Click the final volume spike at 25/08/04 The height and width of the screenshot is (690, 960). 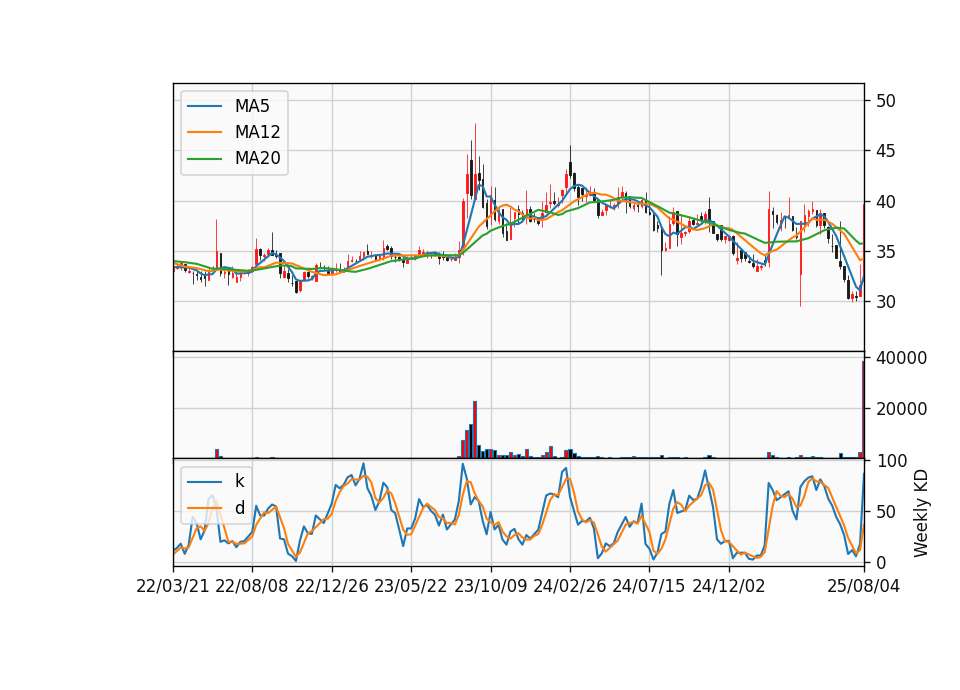863,410
